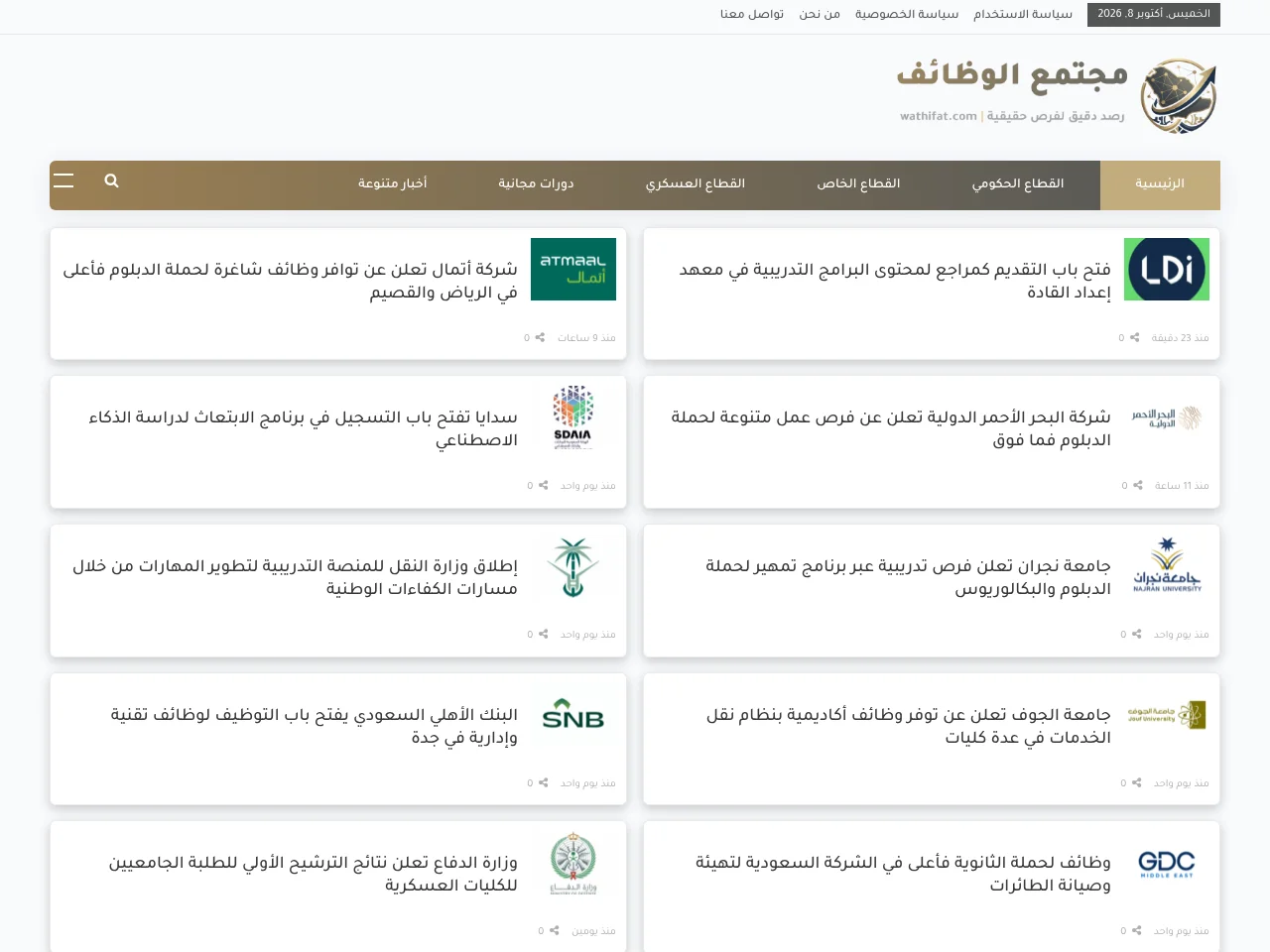Open تواصل معنا top link
This screenshot has width=1270, height=952.
coord(752,14)
